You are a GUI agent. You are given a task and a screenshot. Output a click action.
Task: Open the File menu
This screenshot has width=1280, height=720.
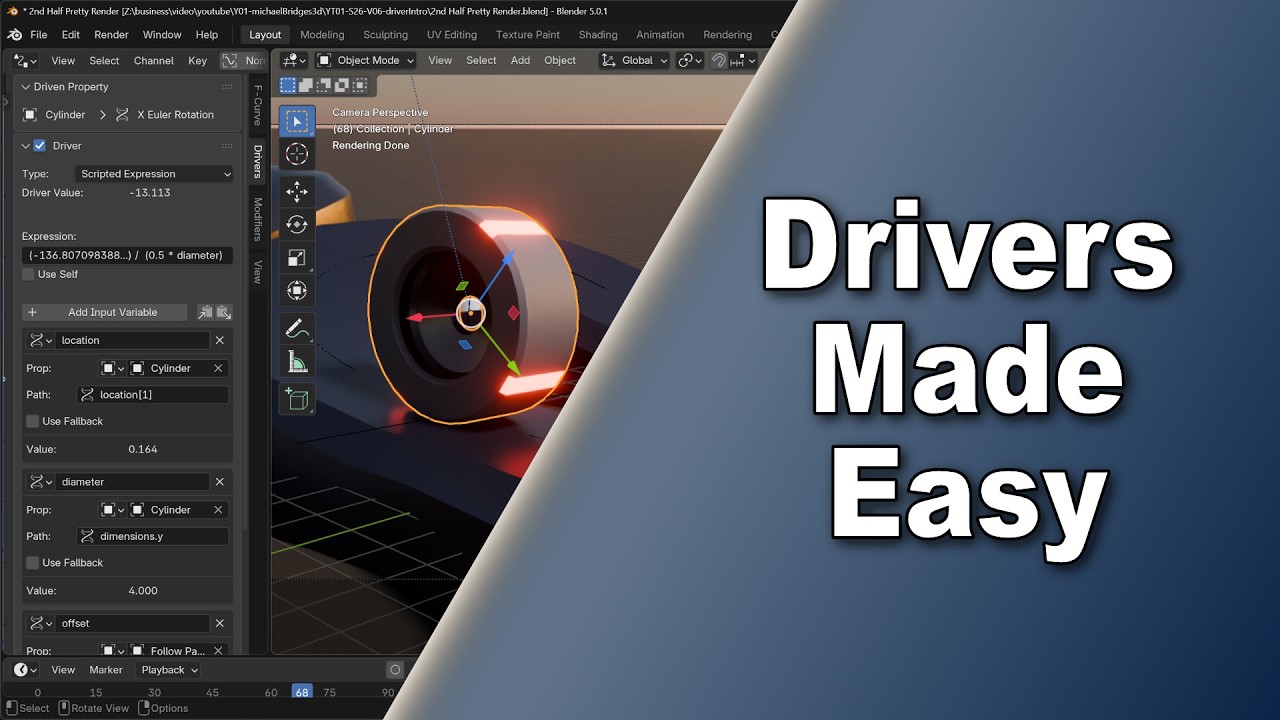(x=39, y=35)
